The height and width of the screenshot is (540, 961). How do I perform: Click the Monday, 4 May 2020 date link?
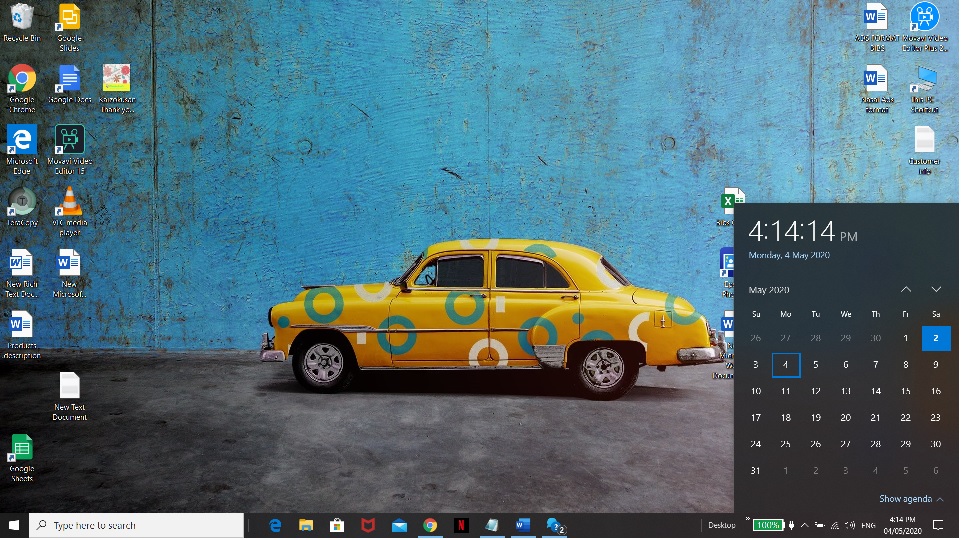(789, 255)
